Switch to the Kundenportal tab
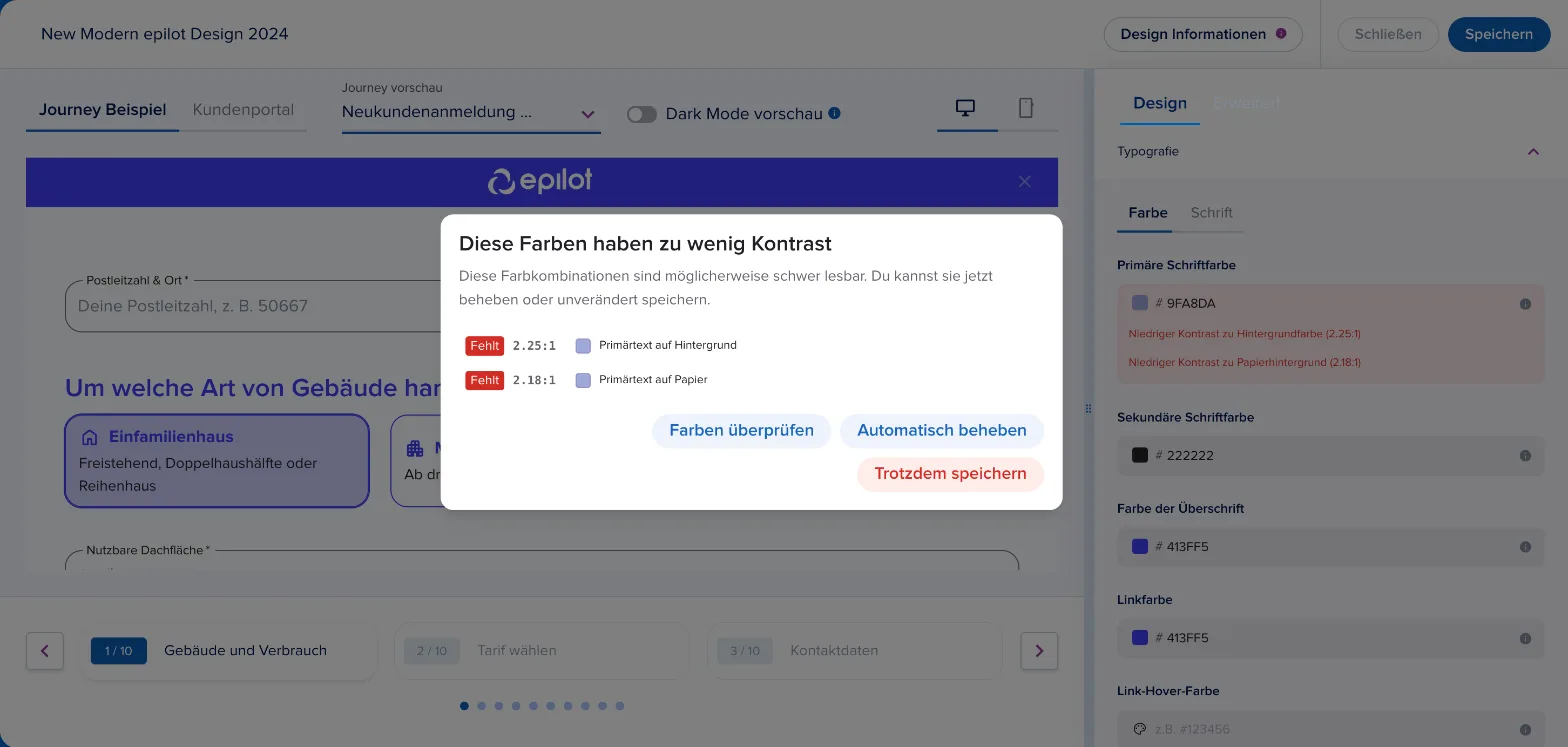Image resolution: width=1568 pixels, height=747 pixels. click(x=243, y=110)
